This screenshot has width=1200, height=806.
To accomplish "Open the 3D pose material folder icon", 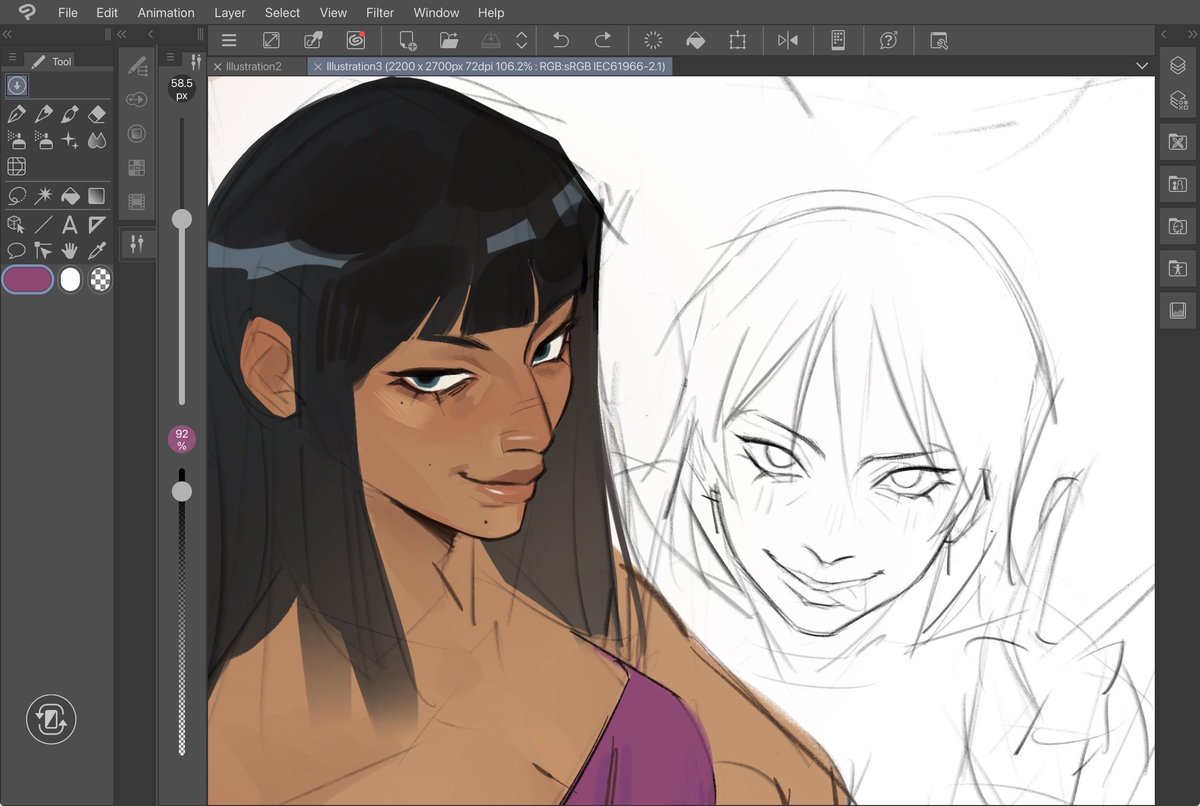I will point(1178,269).
